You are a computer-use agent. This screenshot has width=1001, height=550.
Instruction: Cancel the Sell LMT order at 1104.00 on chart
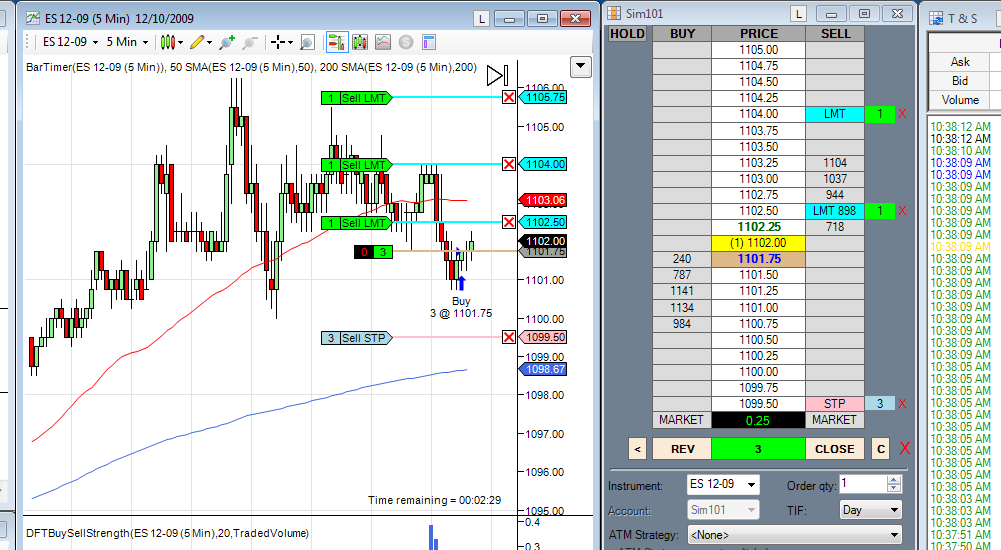click(x=509, y=165)
